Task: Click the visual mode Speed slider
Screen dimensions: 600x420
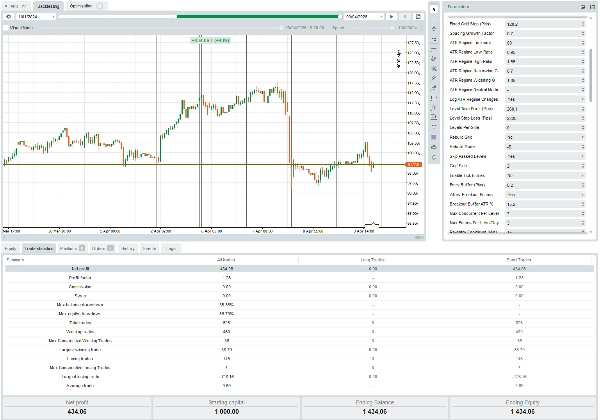Action: (x=370, y=28)
